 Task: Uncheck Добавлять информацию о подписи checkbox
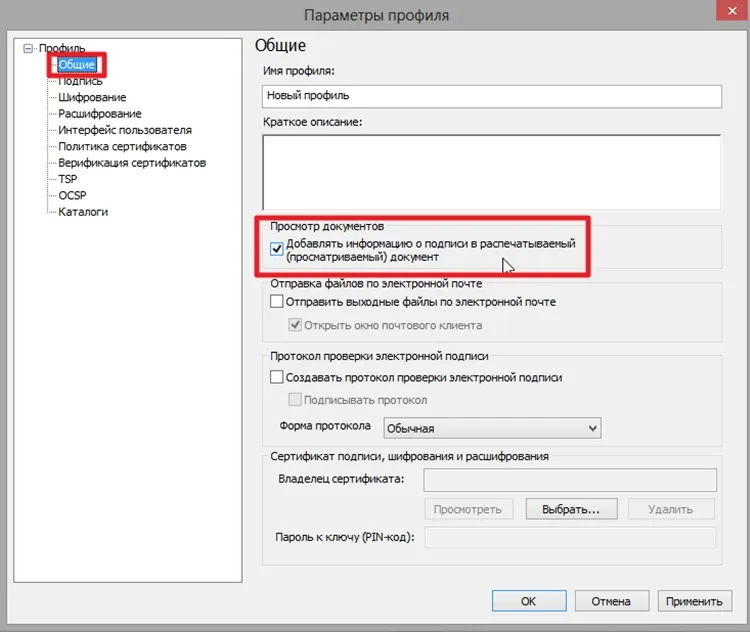click(277, 250)
